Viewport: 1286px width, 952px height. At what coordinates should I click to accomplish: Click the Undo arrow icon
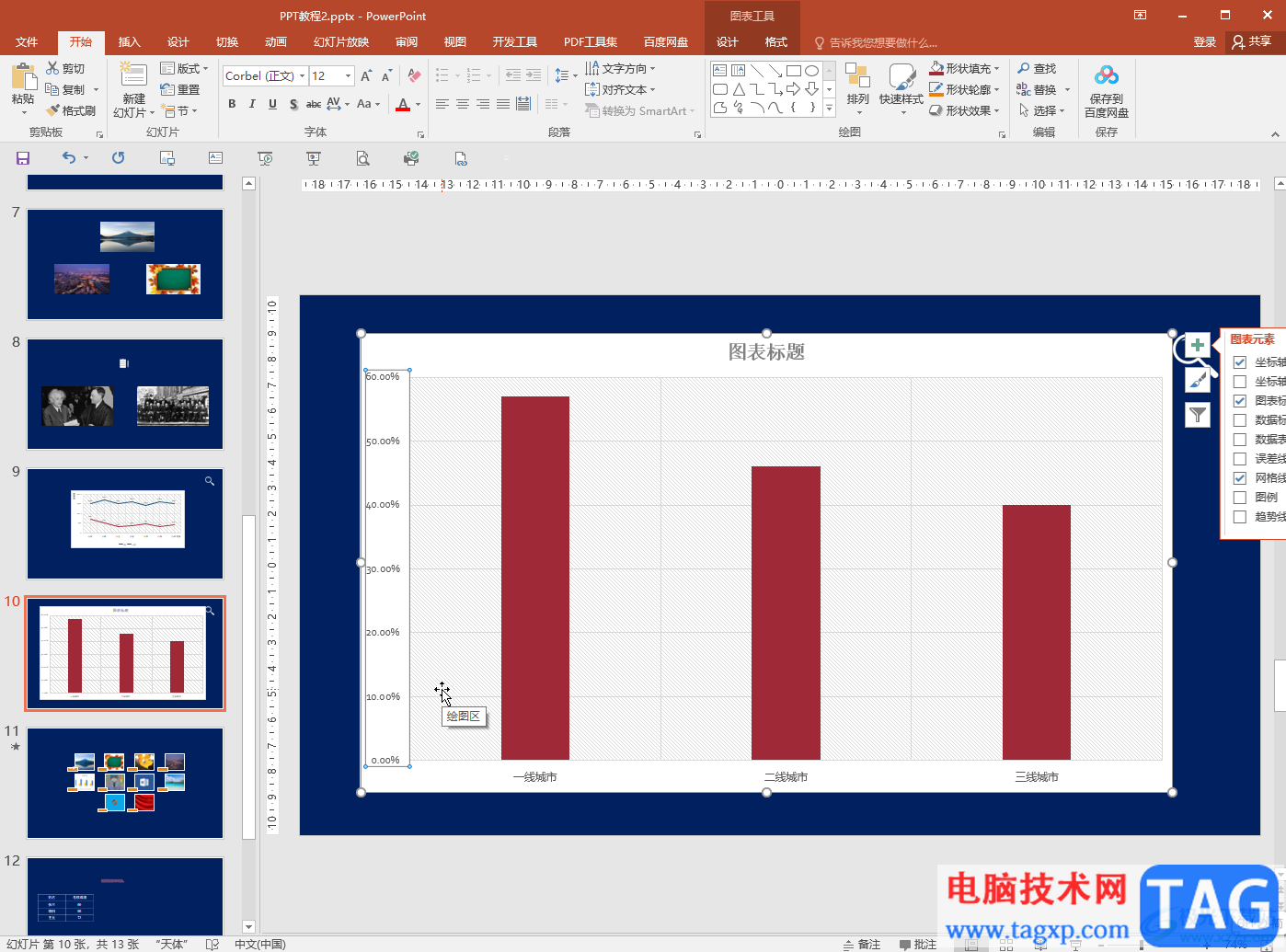point(69,158)
